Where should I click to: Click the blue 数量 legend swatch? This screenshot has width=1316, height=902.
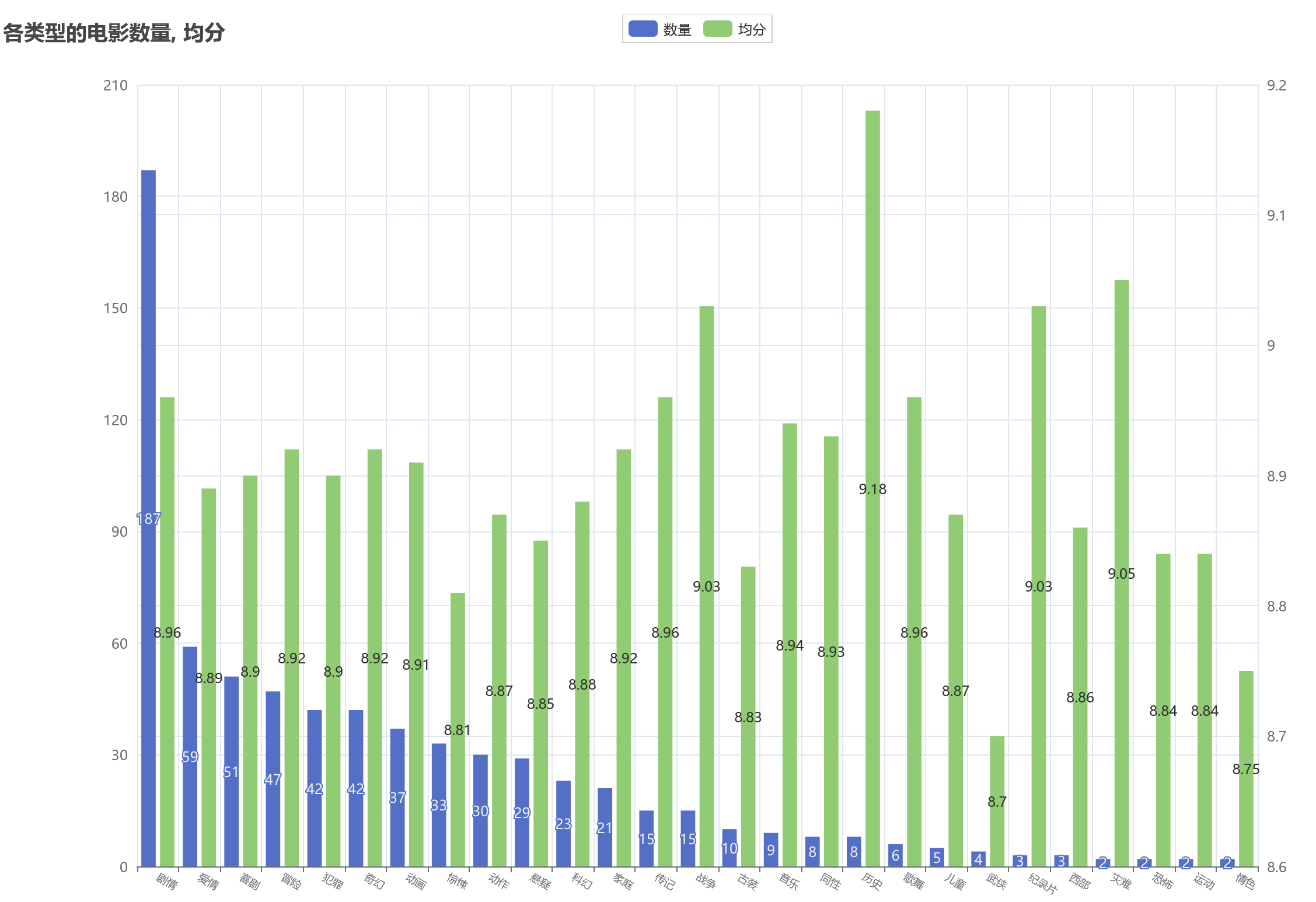pyautogui.click(x=643, y=29)
